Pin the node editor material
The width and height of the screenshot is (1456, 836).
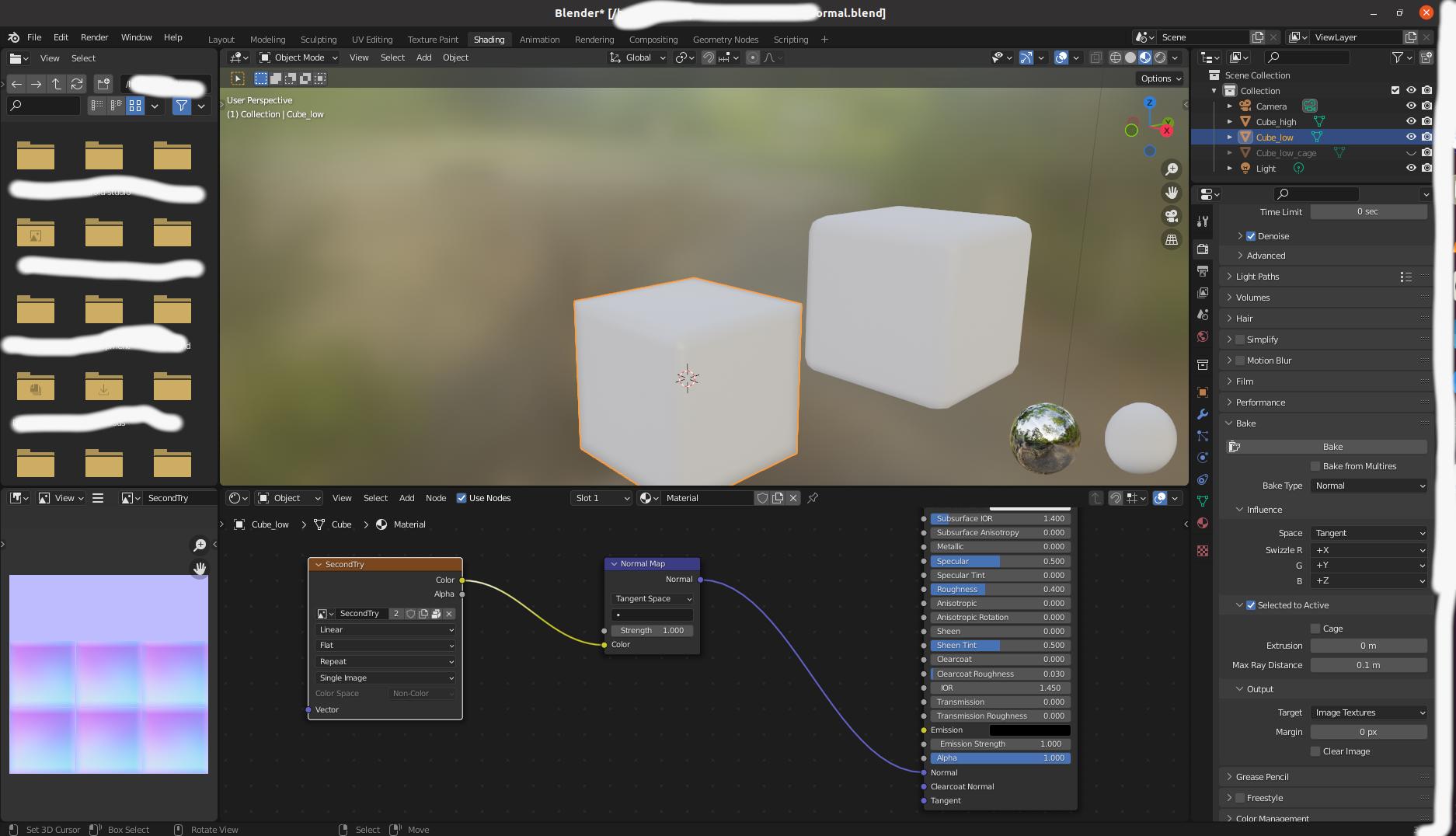[813, 498]
